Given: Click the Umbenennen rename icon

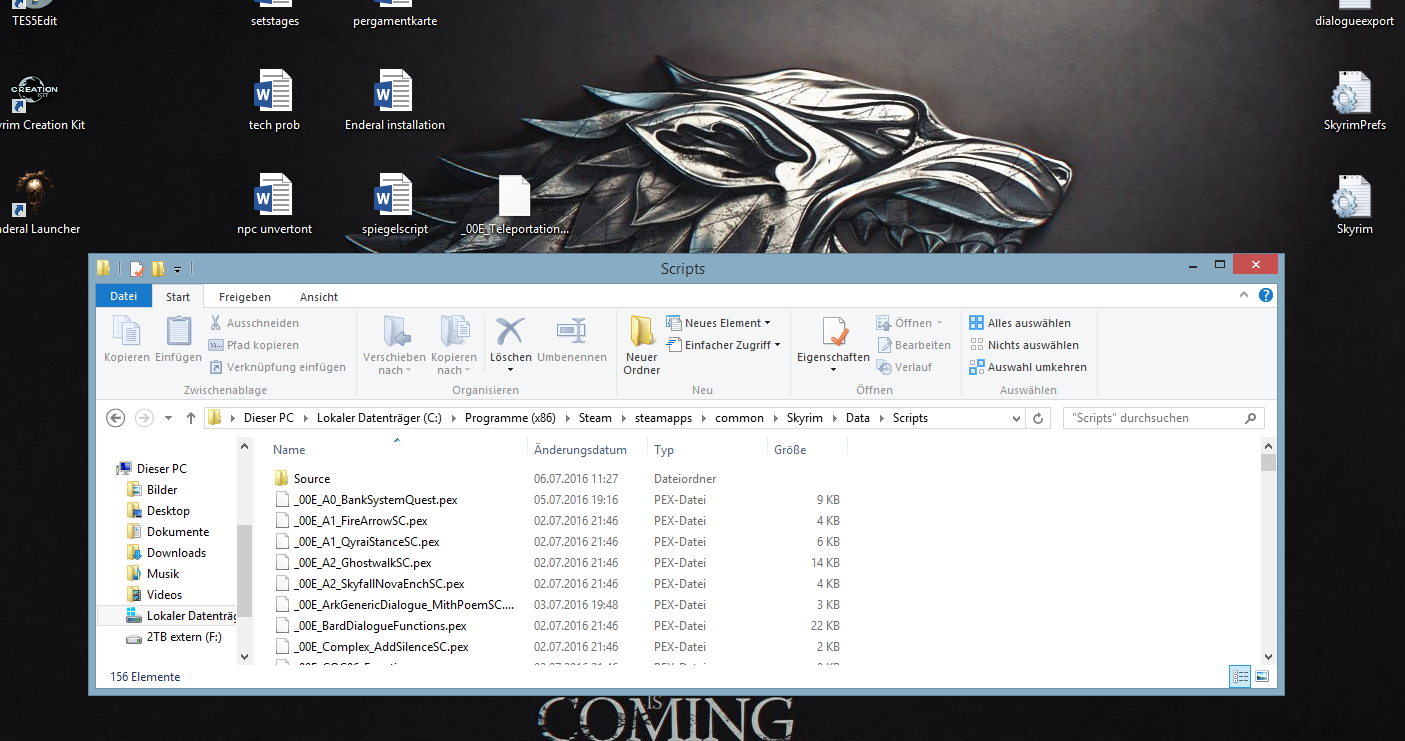Looking at the screenshot, I should 571,333.
